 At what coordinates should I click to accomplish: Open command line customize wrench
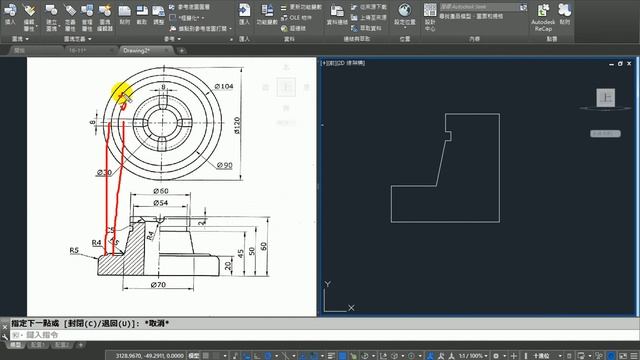click(4, 337)
